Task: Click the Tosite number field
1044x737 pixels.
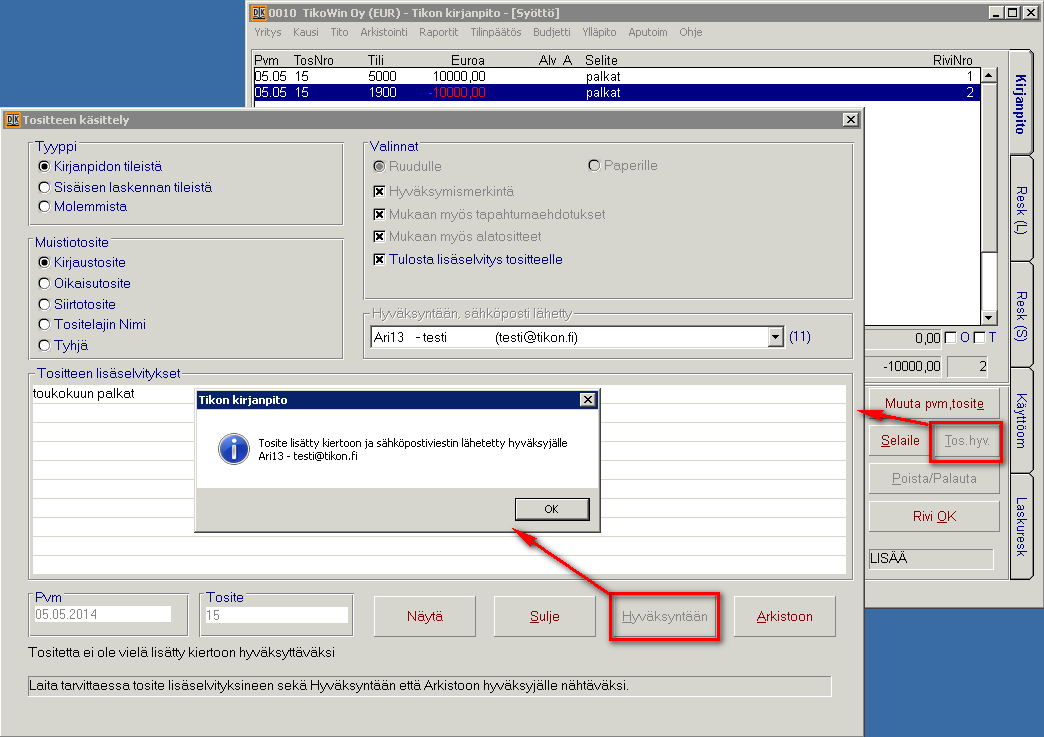Action: 276,615
